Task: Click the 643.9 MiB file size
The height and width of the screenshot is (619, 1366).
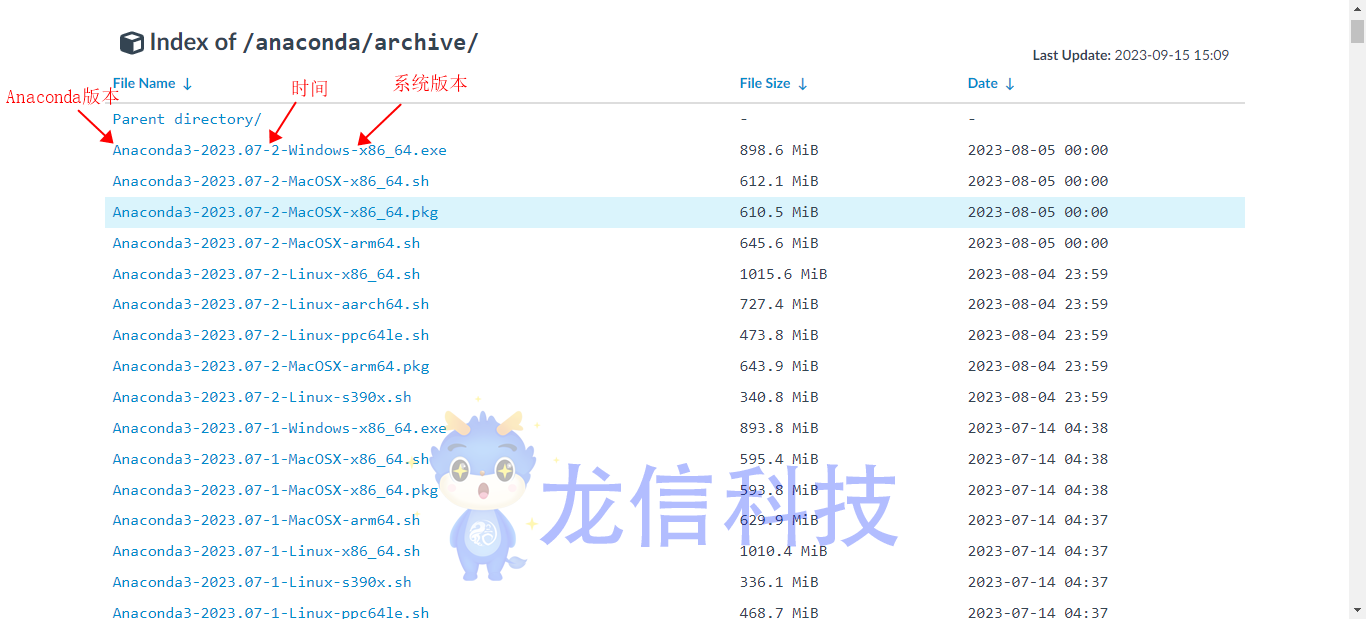Action: point(779,366)
